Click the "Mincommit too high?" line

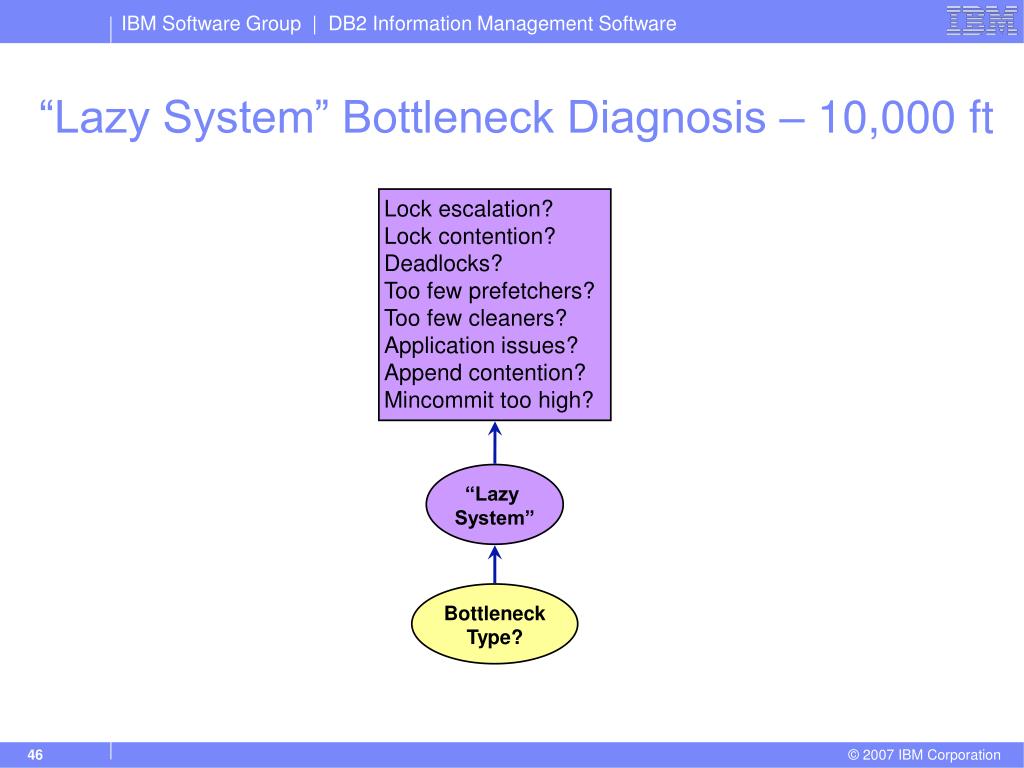[x=488, y=400]
